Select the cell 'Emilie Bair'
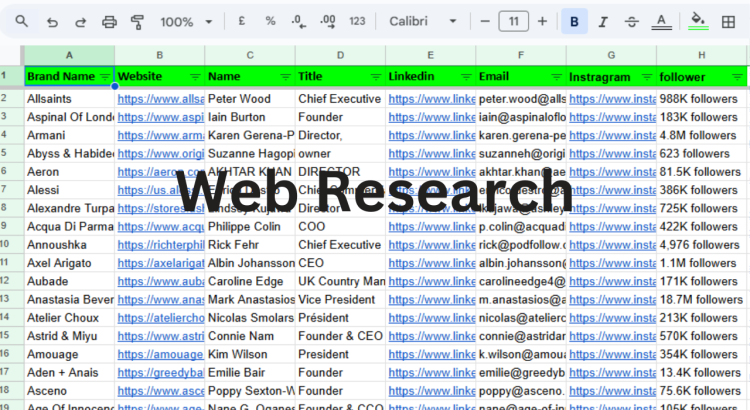The width and height of the screenshot is (750, 410). 250,373
